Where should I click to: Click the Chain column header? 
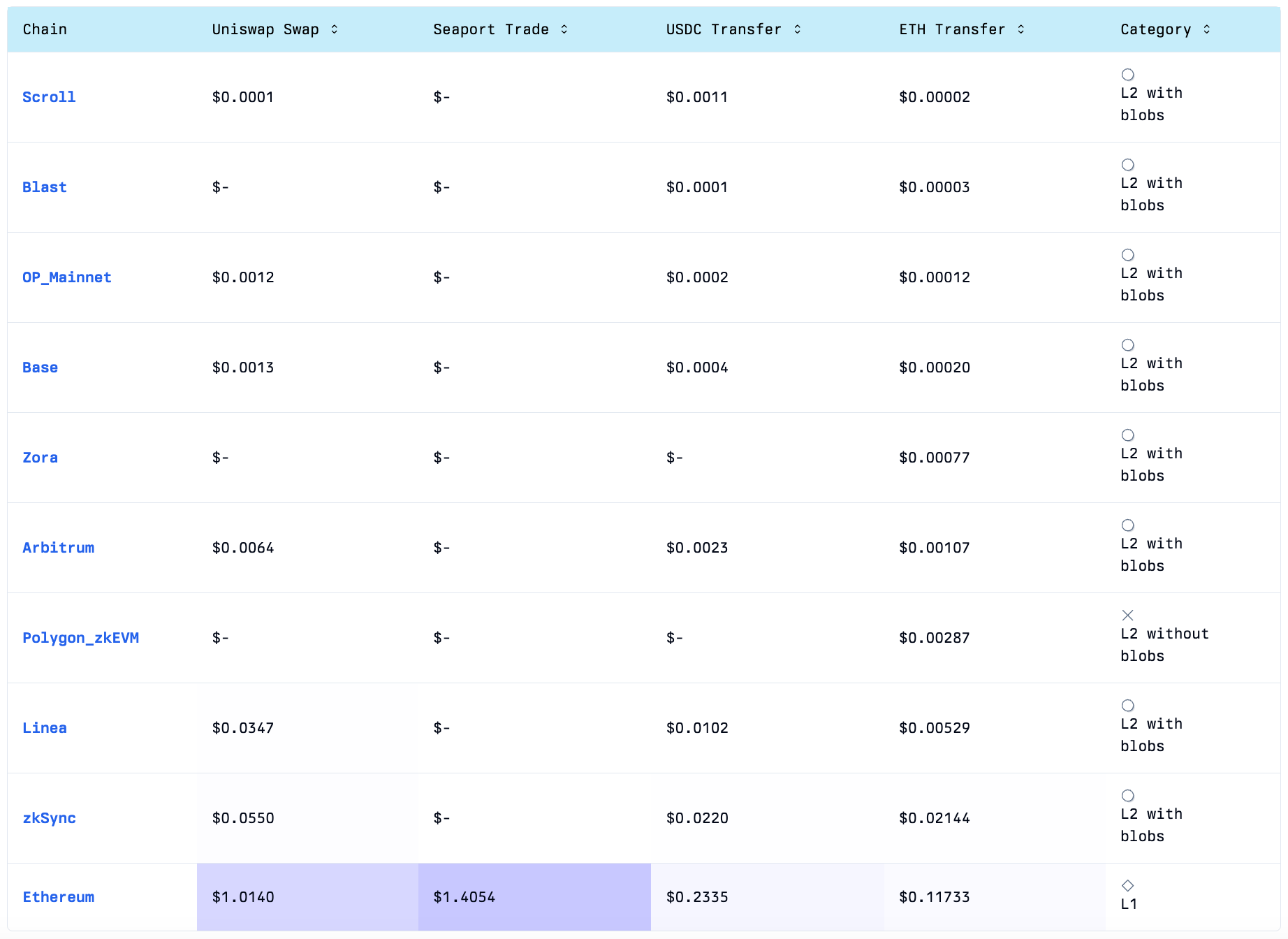pyautogui.click(x=45, y=29)
